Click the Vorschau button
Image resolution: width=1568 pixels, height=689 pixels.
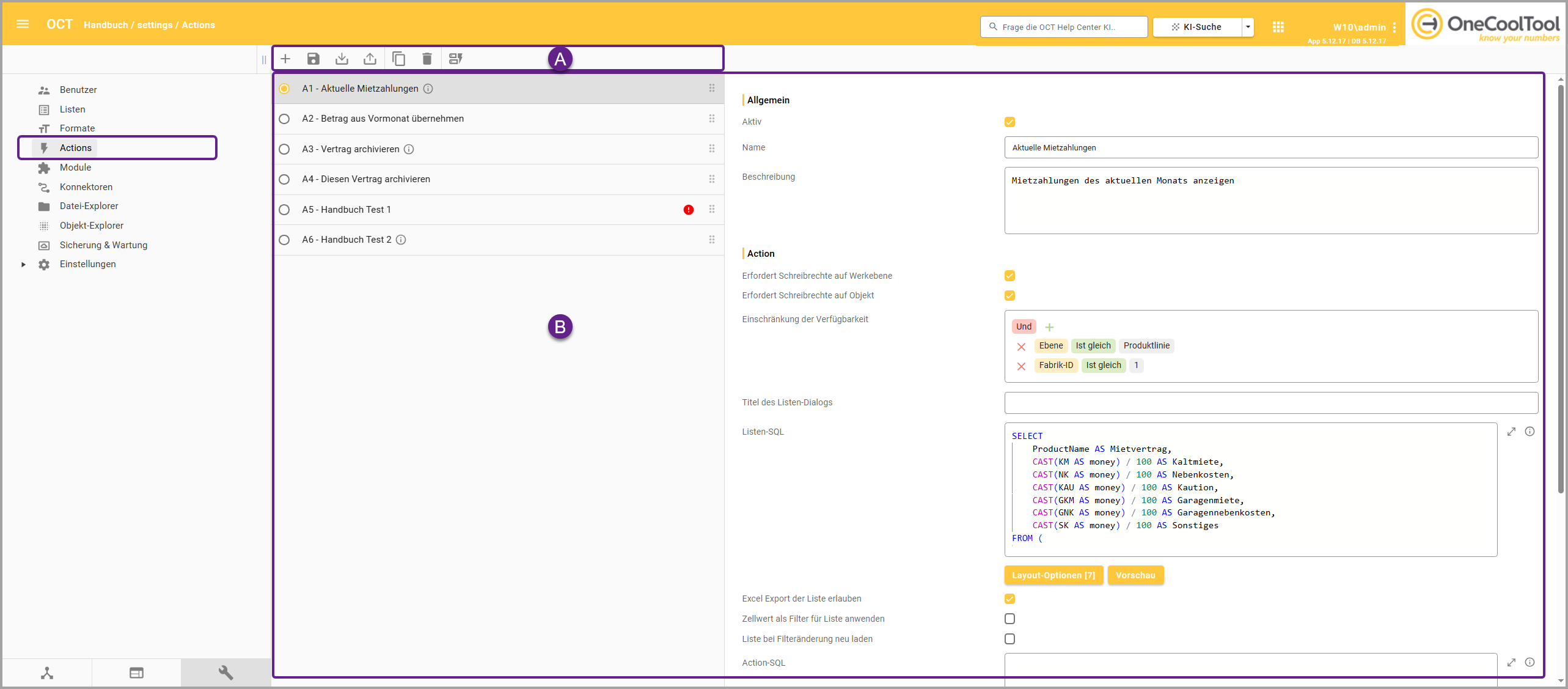tap(1135, 575)
